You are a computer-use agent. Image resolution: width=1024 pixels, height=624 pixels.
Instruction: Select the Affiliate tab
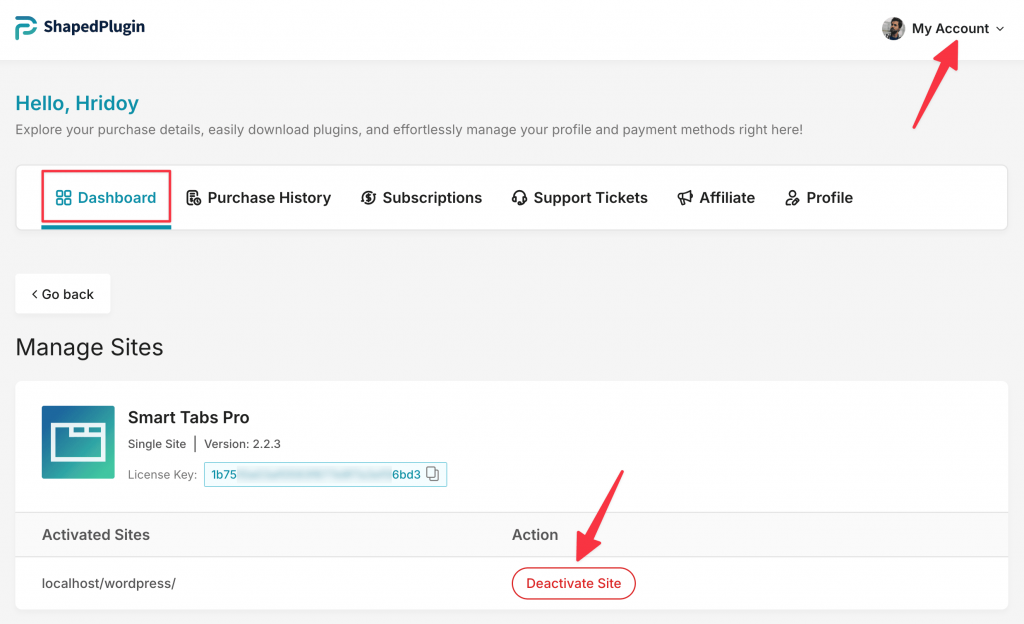tap(716, 198)
